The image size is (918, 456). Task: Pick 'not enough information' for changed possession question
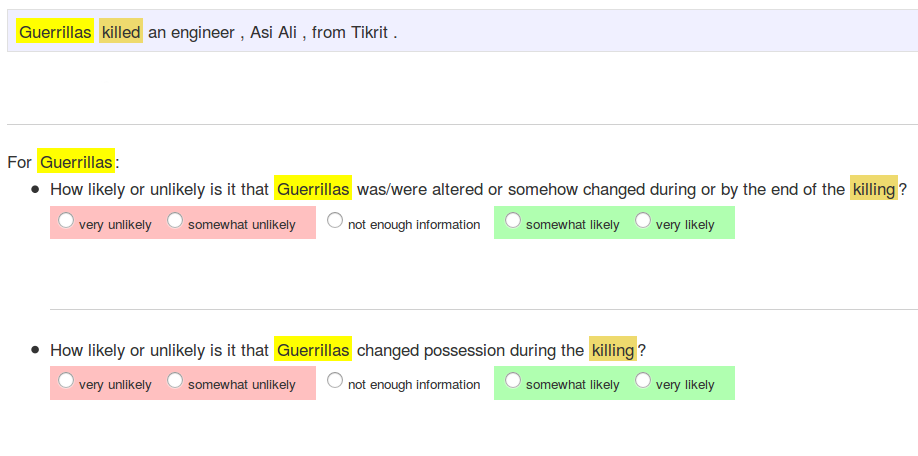pyautogui.click(x=335, y=381)
